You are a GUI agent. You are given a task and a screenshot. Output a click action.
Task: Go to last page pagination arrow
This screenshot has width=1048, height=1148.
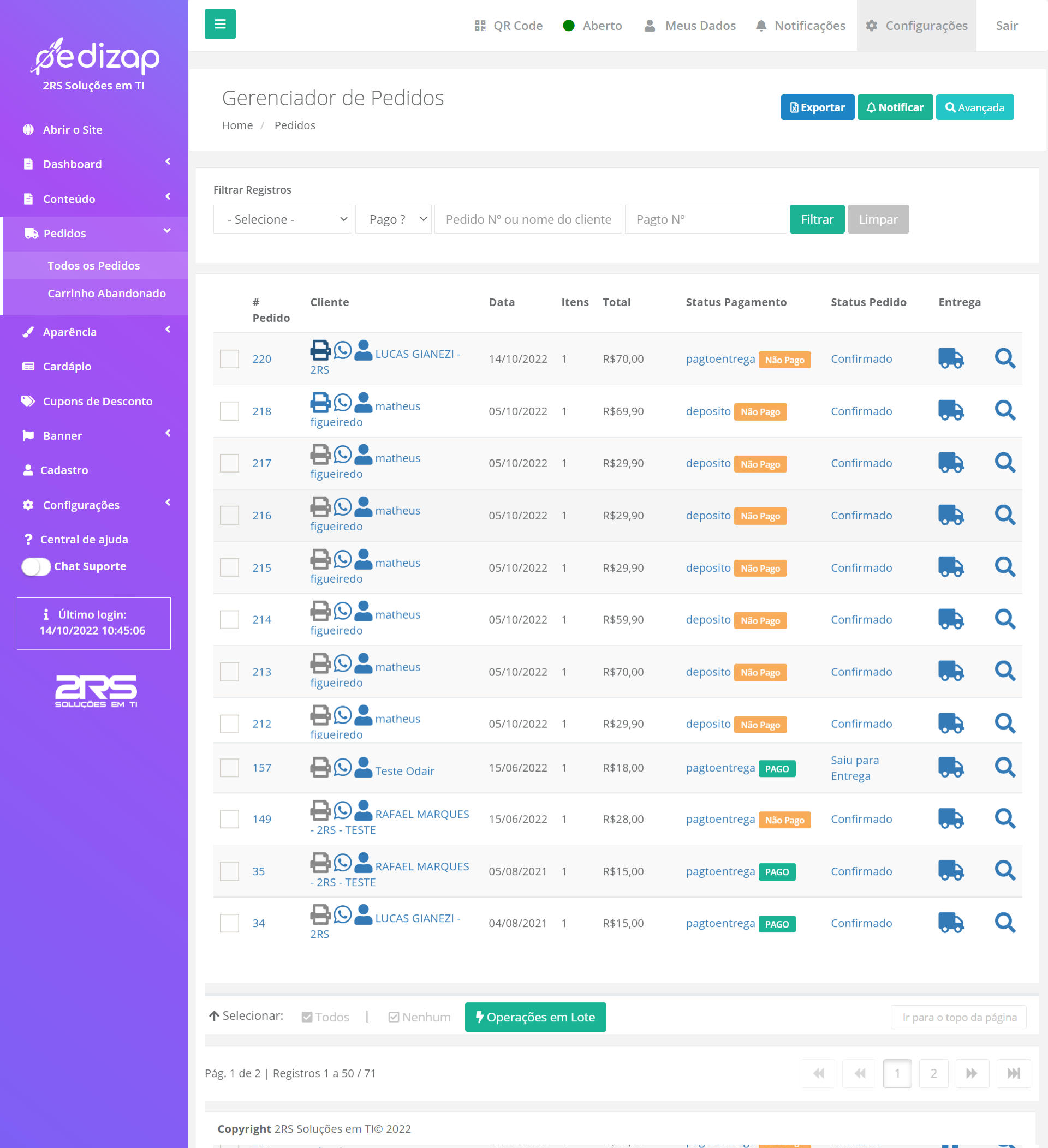[x=1013, y=1073]
